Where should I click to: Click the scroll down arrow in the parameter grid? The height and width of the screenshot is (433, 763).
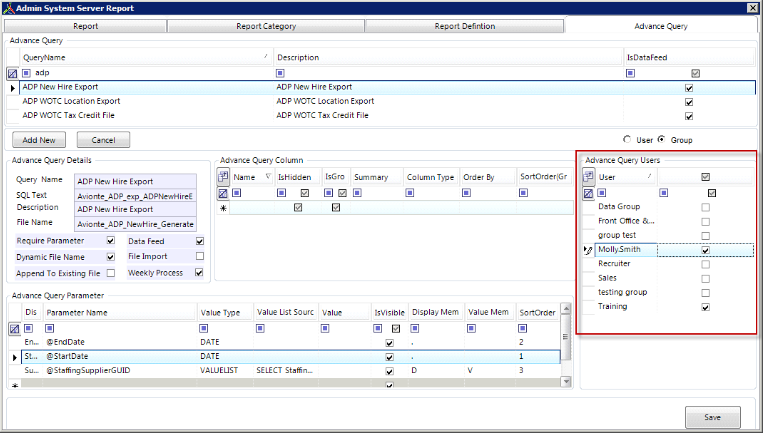(566, 382)
